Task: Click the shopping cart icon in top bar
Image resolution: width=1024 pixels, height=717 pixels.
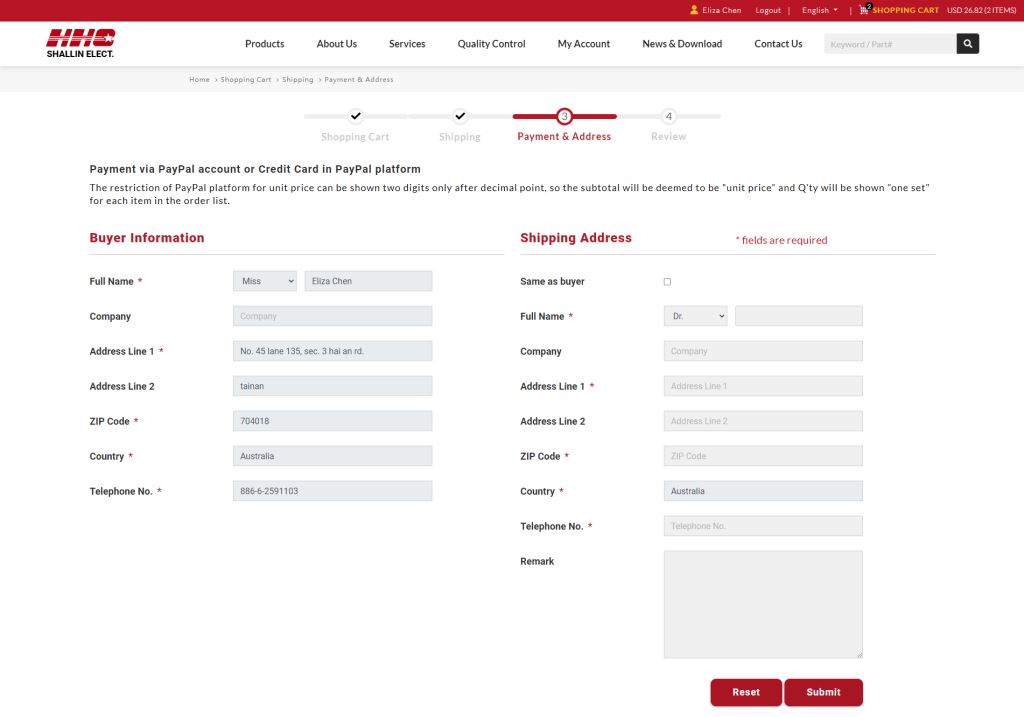Action: click(x=865, y=10)
